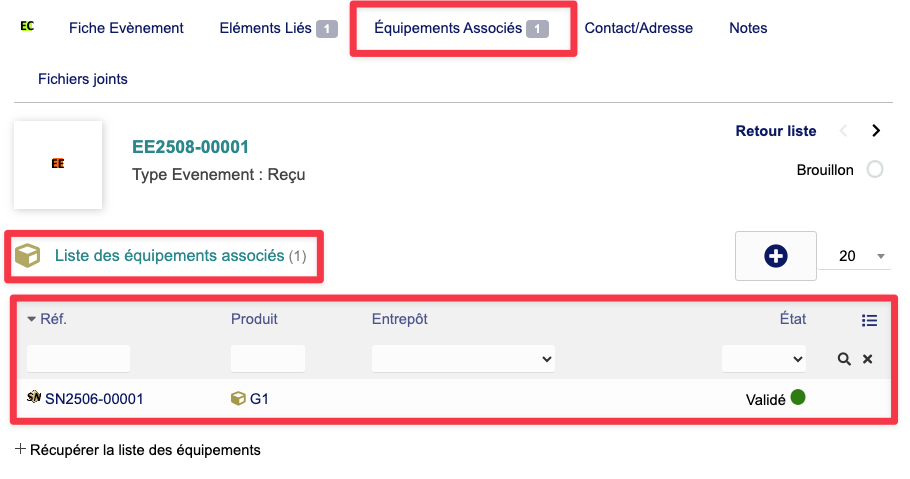Open the Contact/Adresse tab

(638, 28)
